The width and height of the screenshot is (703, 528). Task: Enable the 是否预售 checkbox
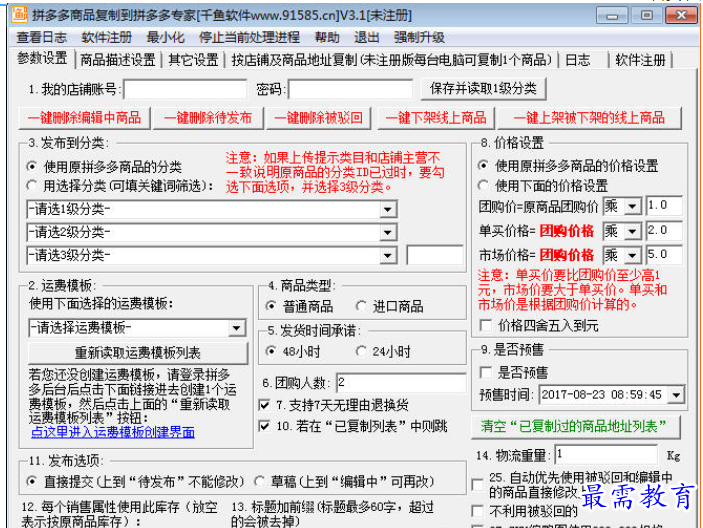(x=486, y=372)
